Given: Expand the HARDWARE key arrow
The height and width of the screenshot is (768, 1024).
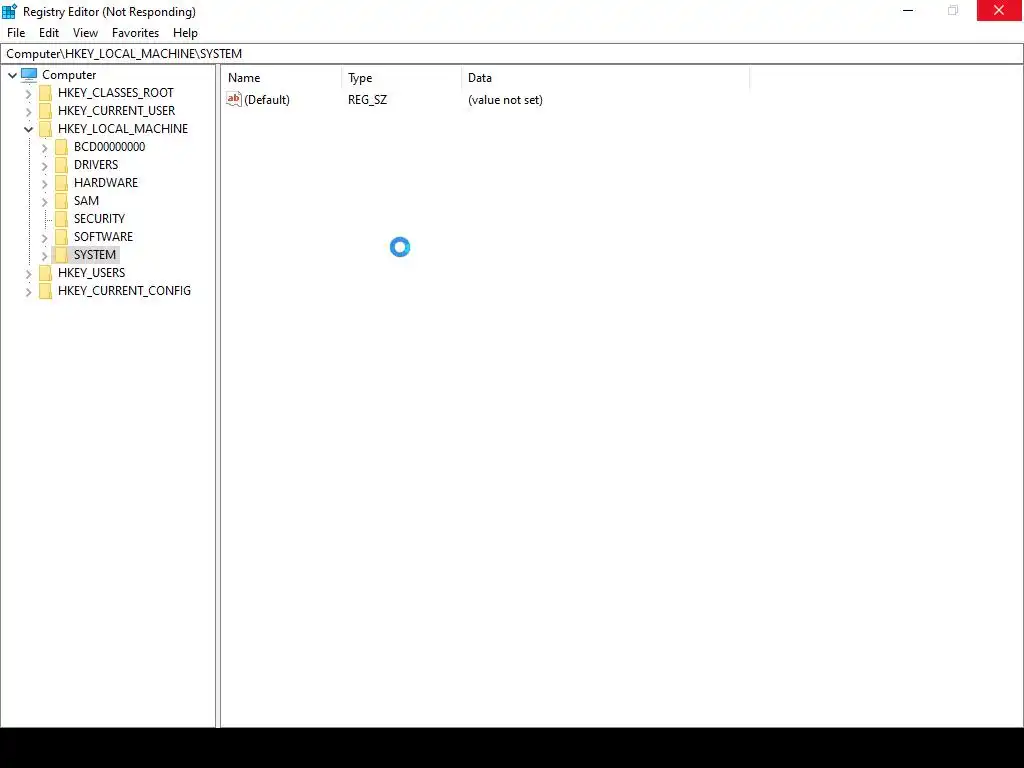Looking at the screenshot, I should click(x=44, y=184).
